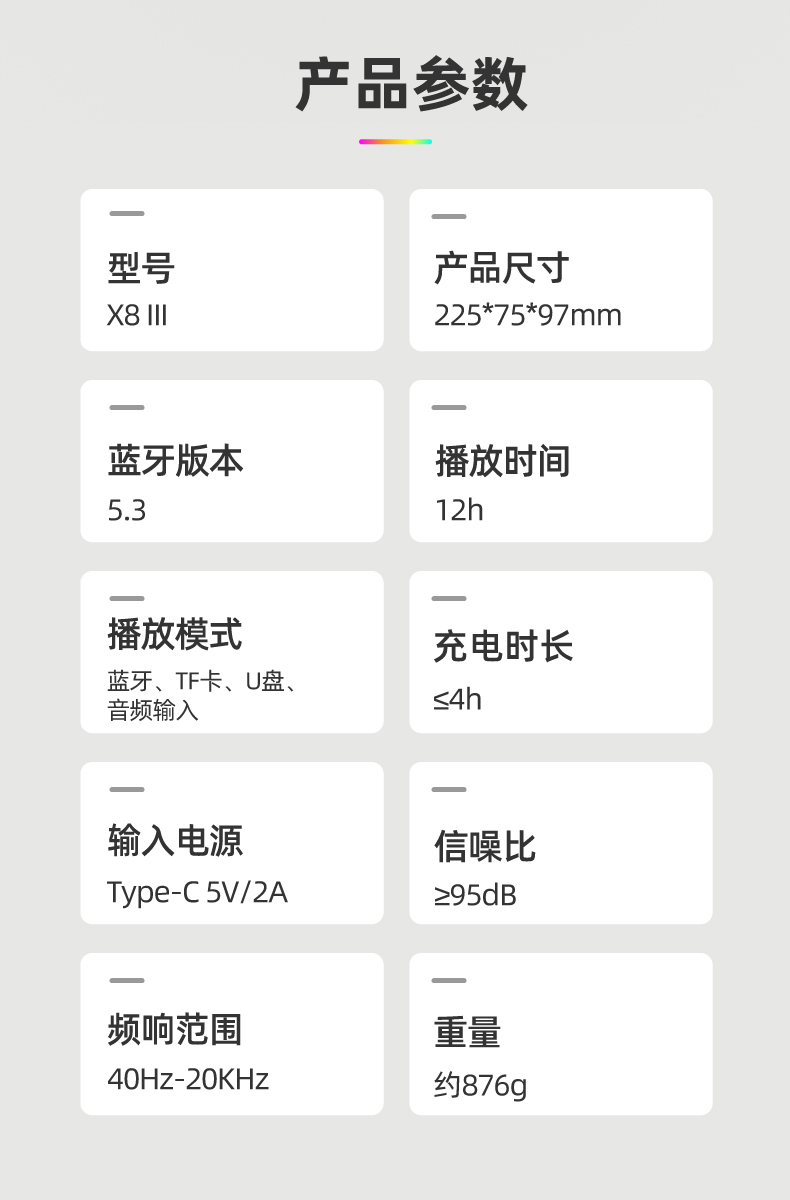Select the 产品尺寸 label
The height and width of the screenshot is (1200, 790).
coord(501,268)
